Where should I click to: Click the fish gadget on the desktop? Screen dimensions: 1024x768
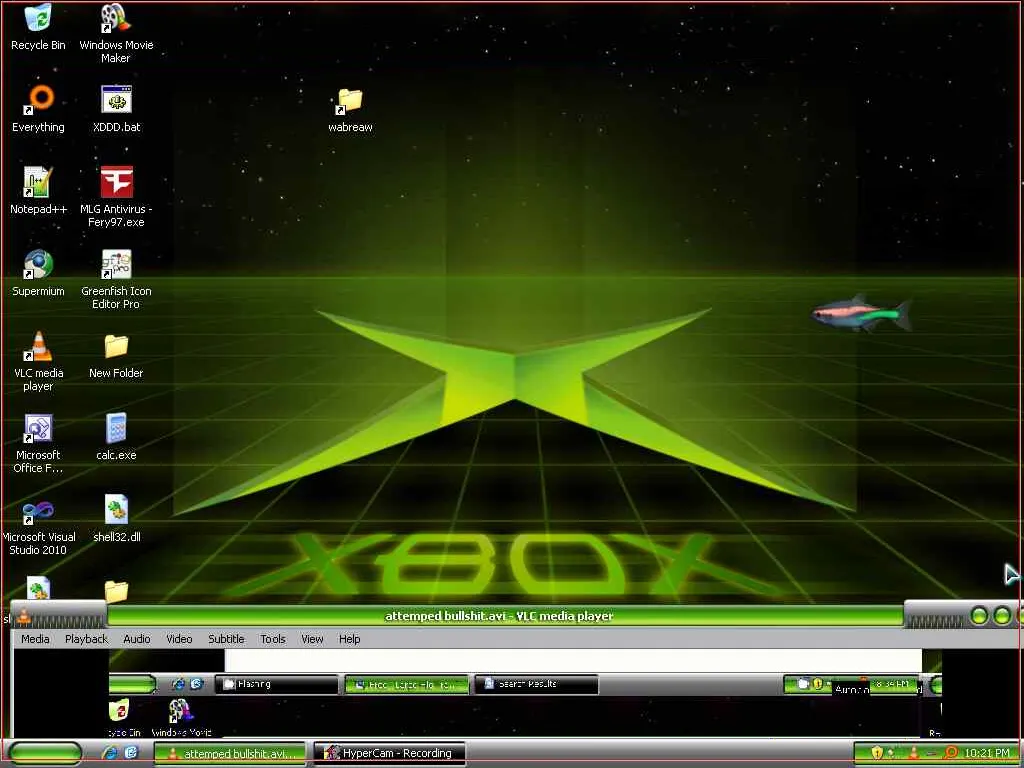pyautogui.click(x=861, y=313)
